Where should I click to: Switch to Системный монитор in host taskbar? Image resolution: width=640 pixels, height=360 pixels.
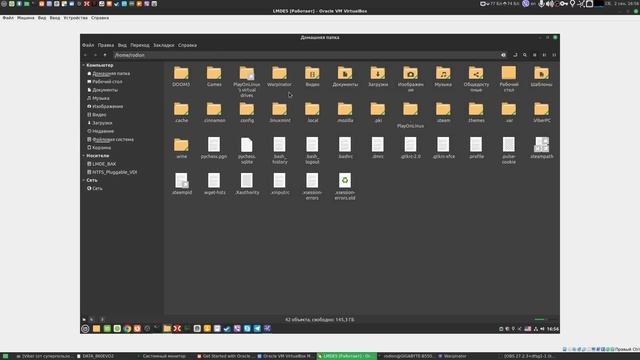161,356
